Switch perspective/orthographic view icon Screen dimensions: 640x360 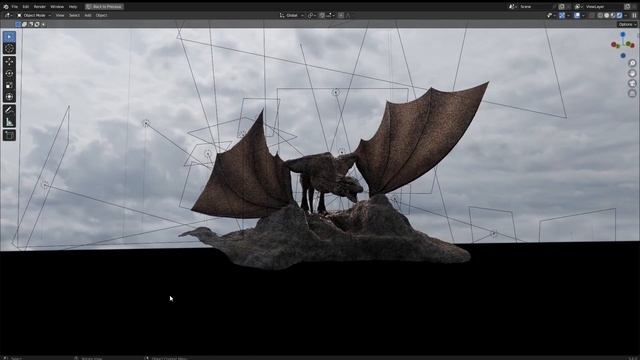point(632,93)
